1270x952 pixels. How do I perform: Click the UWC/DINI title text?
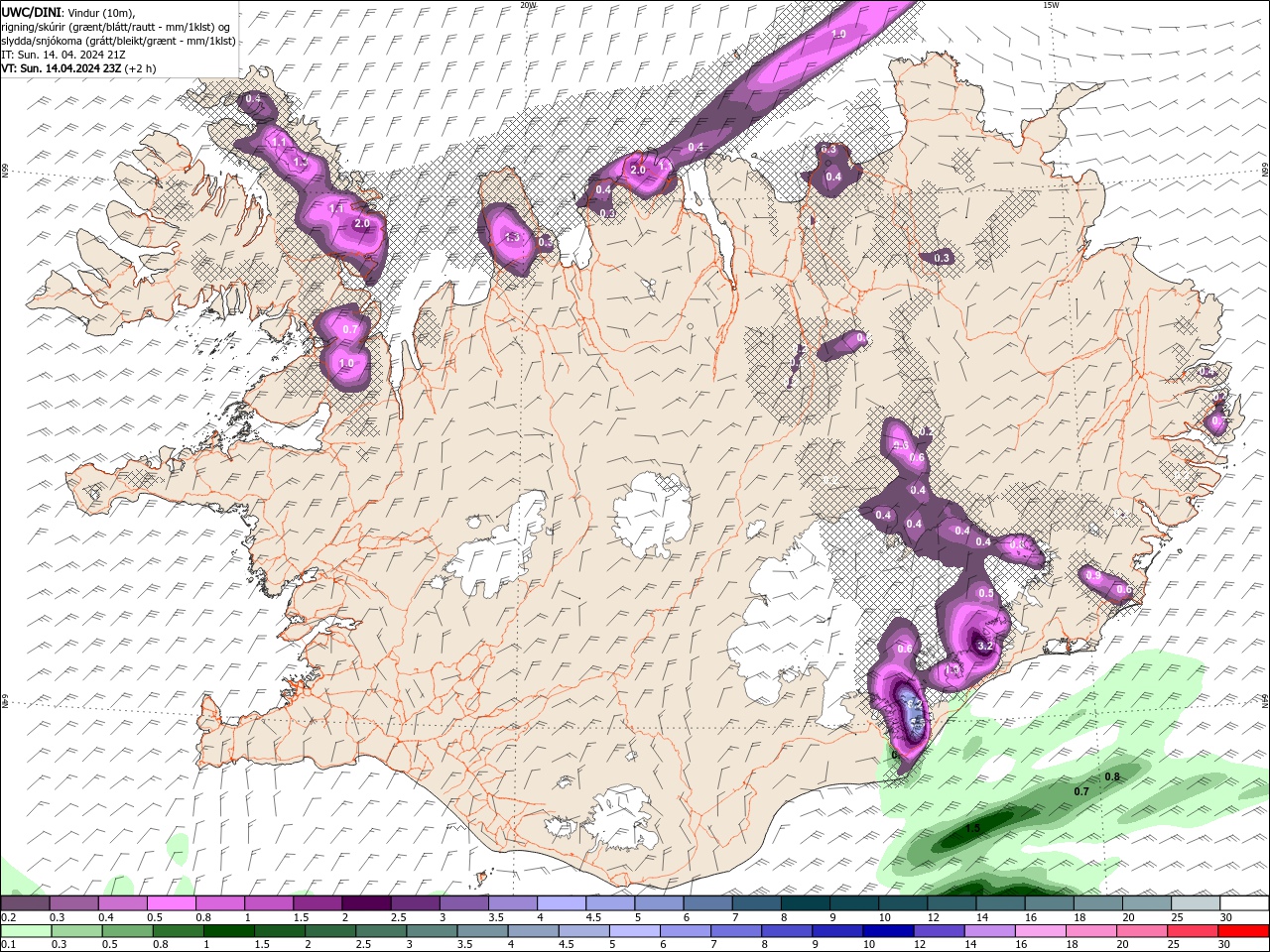point(32,12)
